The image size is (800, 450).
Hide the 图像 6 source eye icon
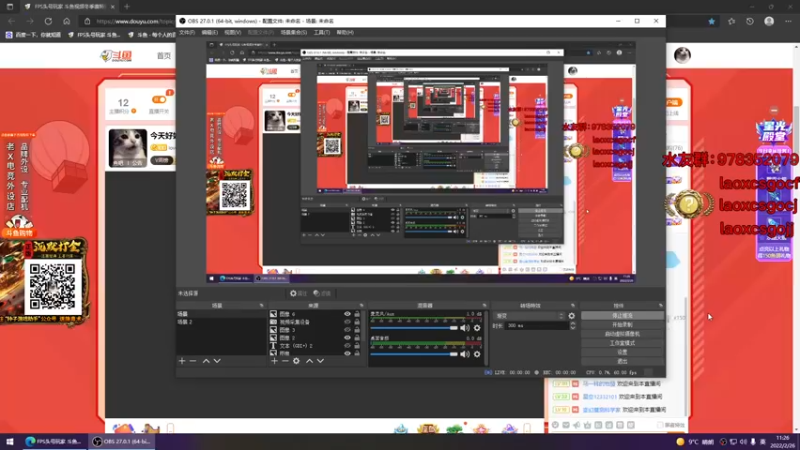pos(347,314)
